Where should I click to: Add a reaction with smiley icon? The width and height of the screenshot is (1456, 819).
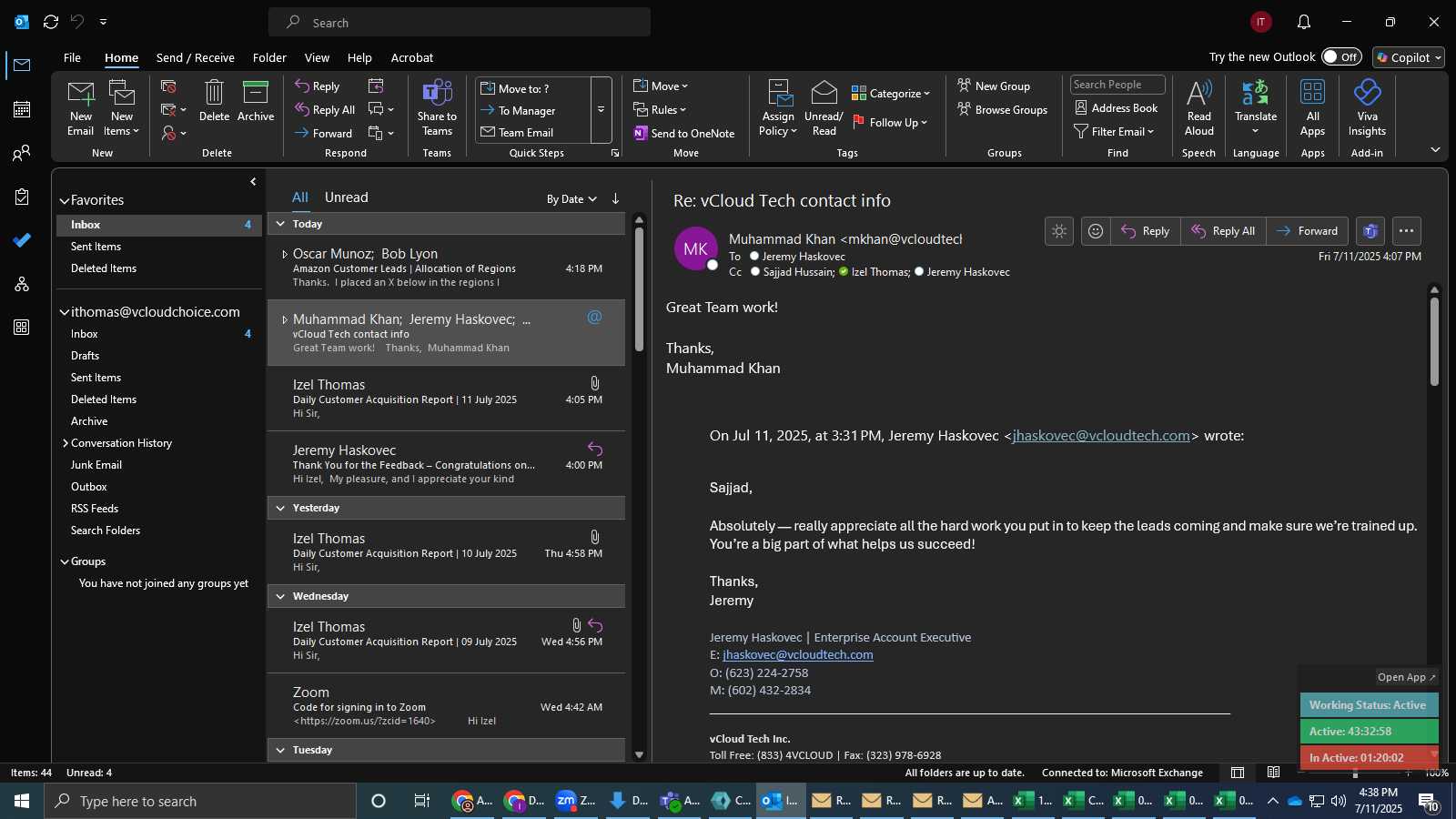point(1096,231)
